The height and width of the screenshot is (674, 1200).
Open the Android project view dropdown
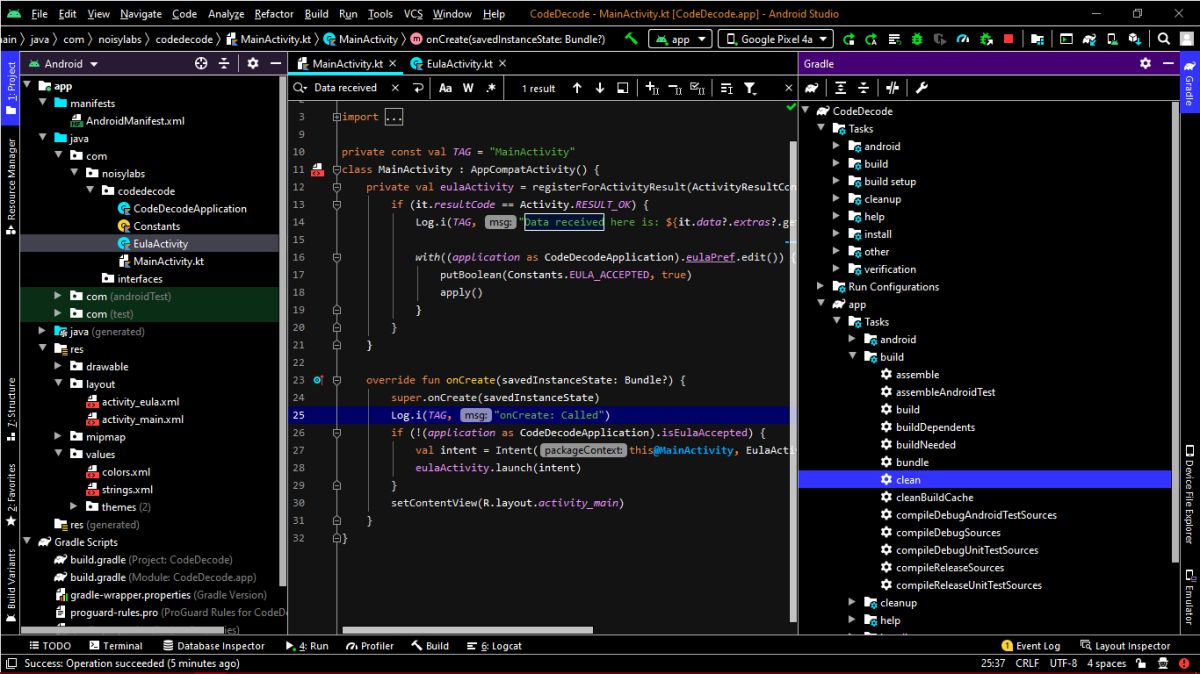pos(64,63)
